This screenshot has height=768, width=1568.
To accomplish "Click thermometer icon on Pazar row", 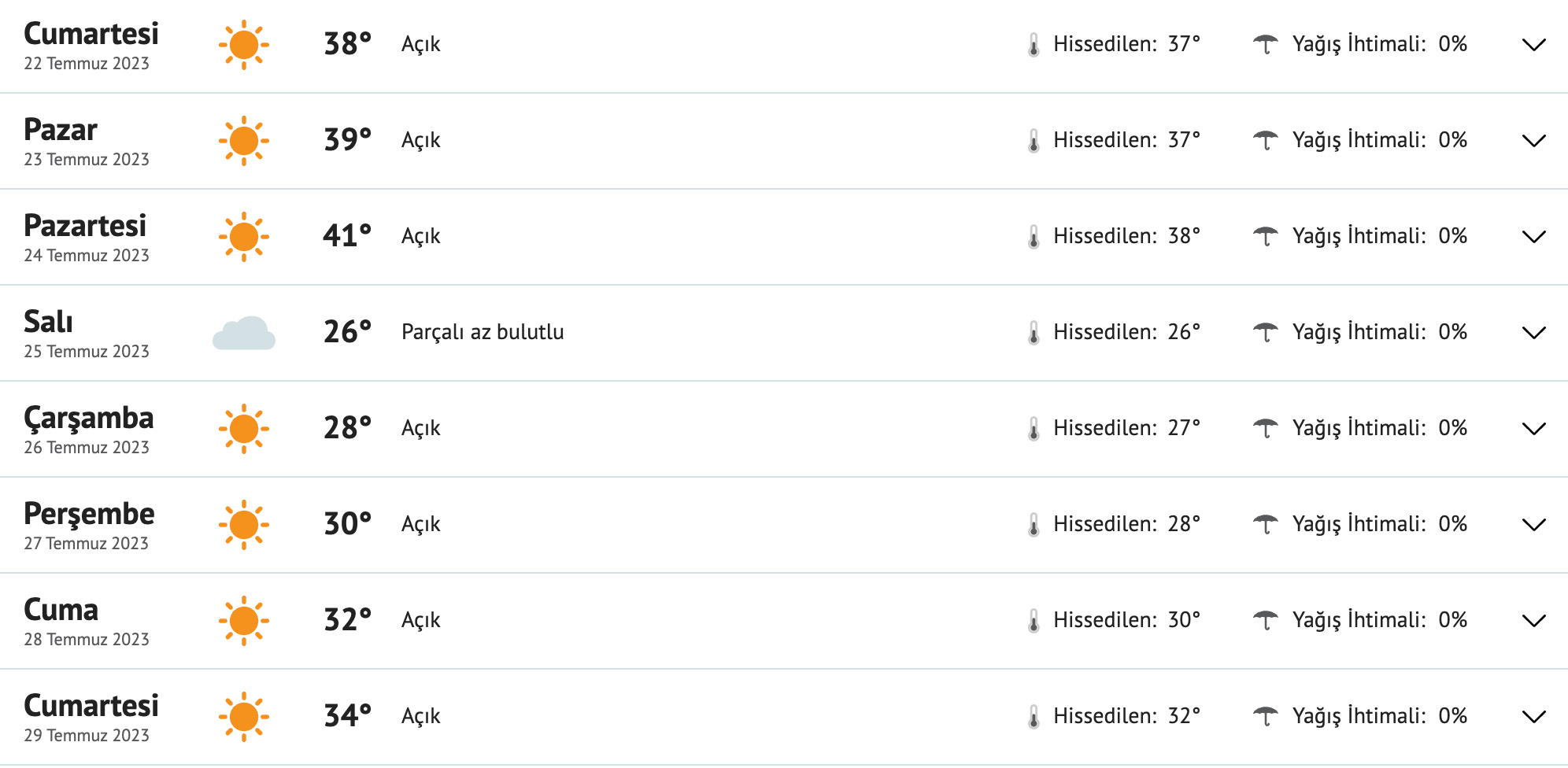I will point(1034,142).
